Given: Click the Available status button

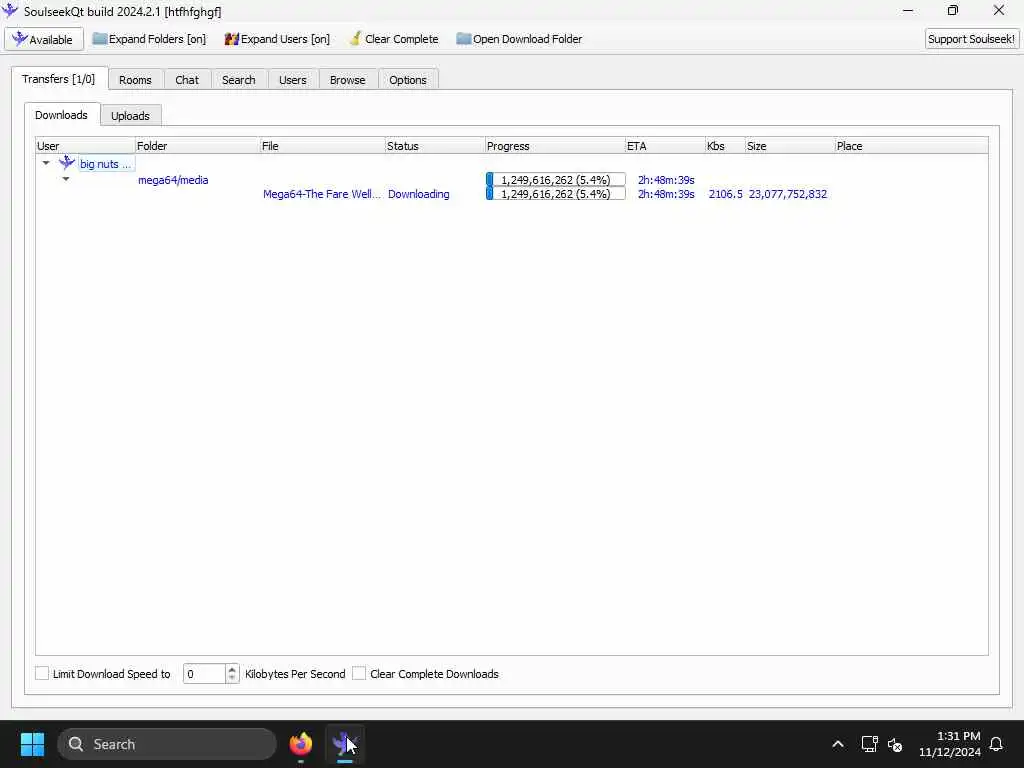Looking at the screenshot, I should pos(44,39).
